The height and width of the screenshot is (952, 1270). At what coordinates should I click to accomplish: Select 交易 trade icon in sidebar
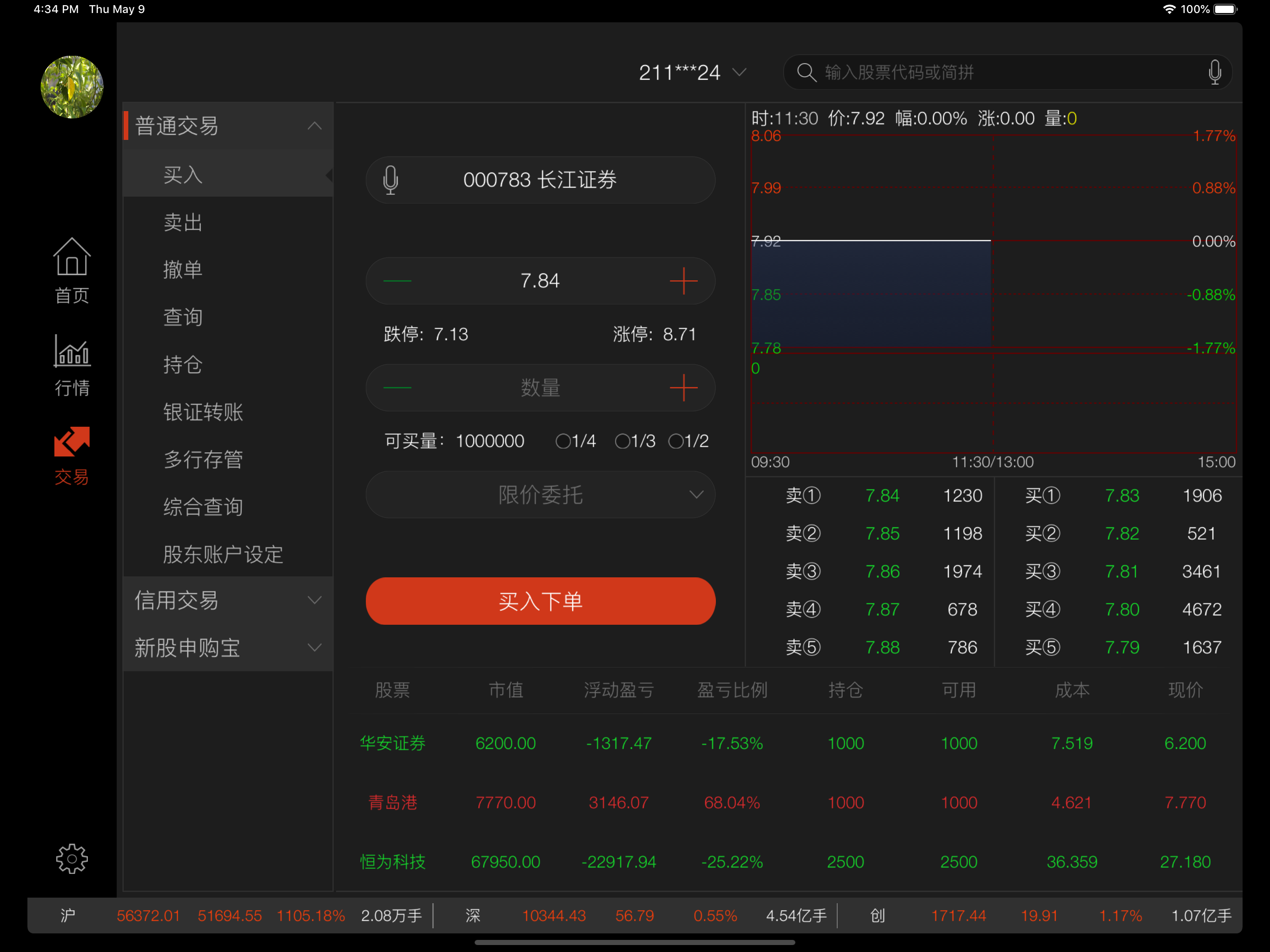coord(72,456)
